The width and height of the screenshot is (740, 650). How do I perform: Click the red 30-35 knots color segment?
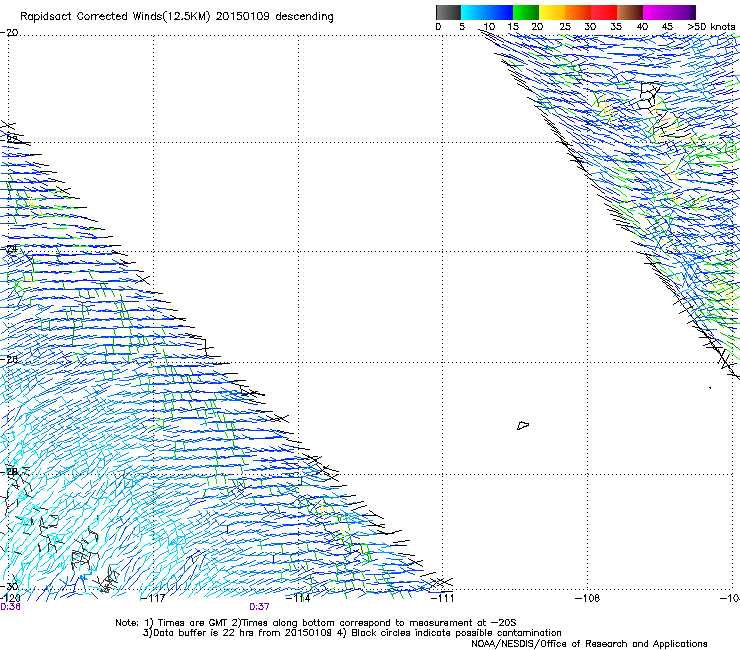click(604, 12)
